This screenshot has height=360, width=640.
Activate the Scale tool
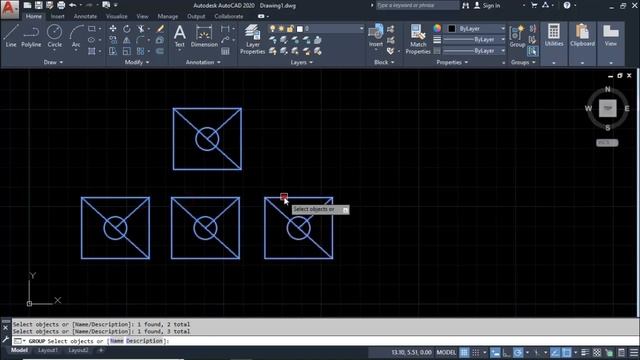127,51
